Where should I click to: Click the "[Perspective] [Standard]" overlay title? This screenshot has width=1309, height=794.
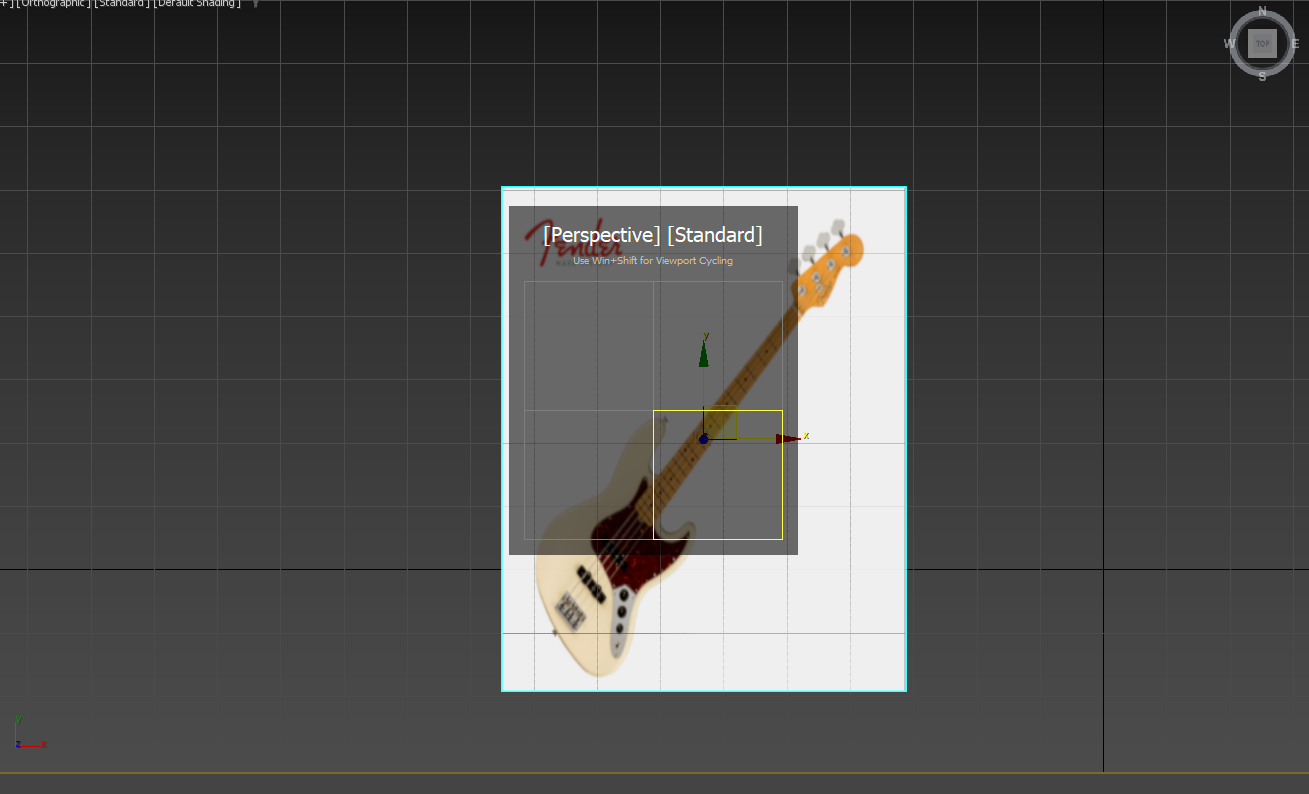(x=653, y=235)
